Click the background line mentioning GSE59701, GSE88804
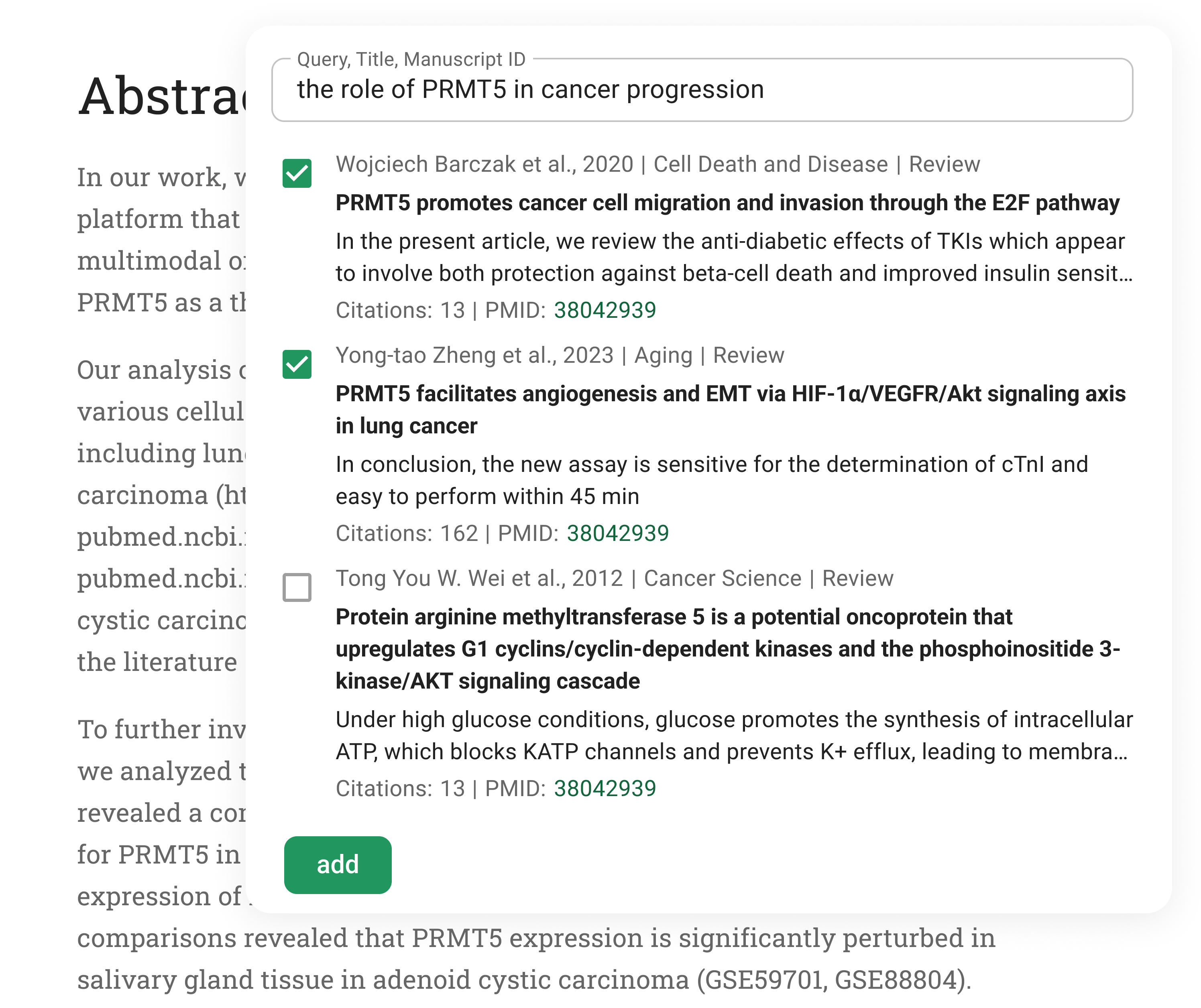The image size is (1201, 1008). pos(524,980)
